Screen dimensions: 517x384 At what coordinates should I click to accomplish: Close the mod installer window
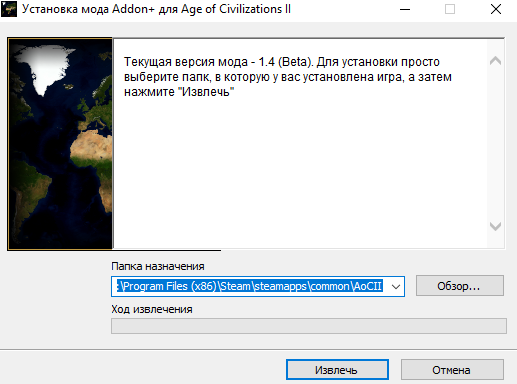496,9
